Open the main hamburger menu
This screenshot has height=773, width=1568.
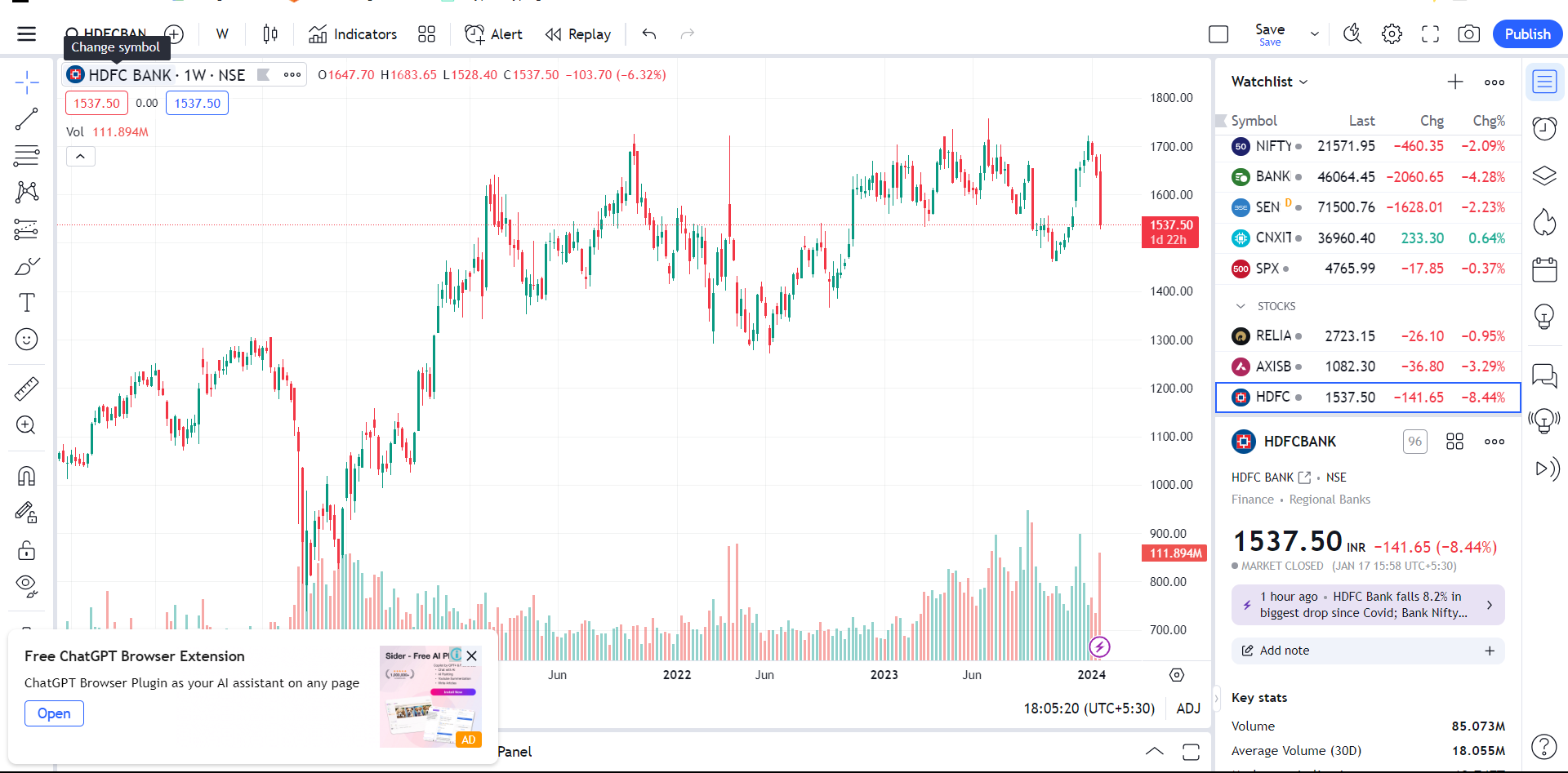tap(27, 34)
